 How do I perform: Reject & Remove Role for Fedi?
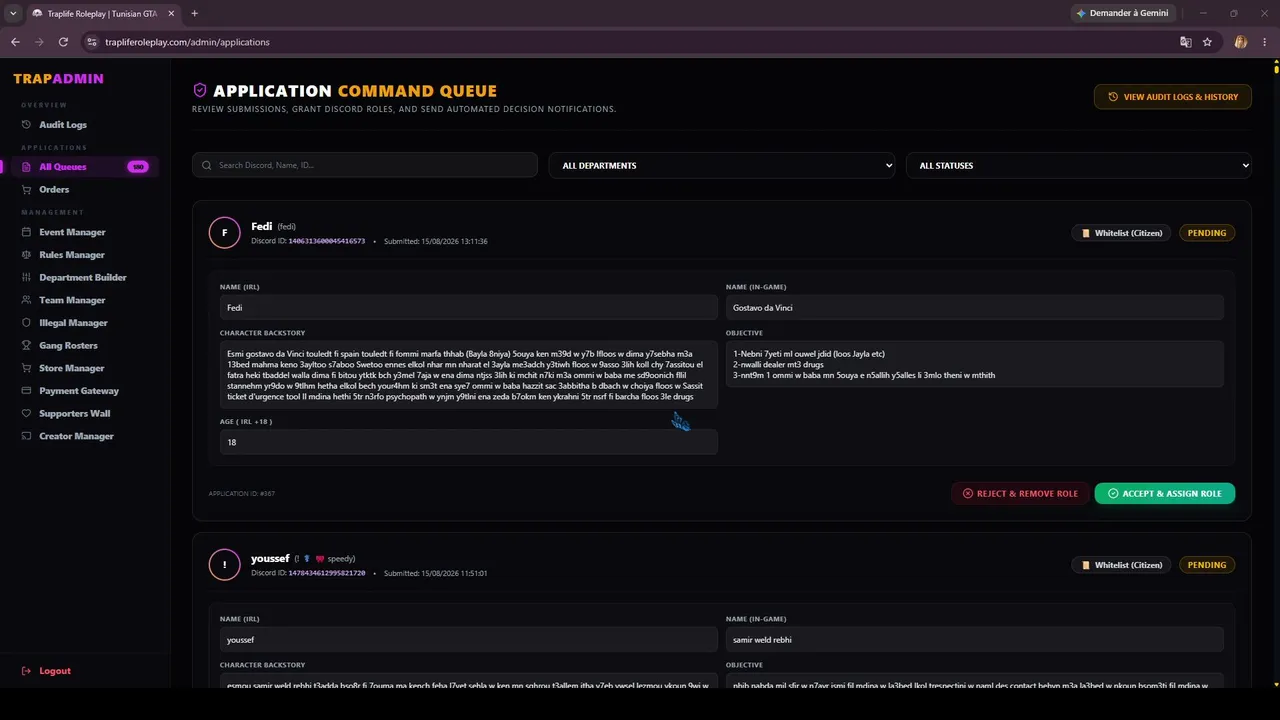[x=1020, y=493]
